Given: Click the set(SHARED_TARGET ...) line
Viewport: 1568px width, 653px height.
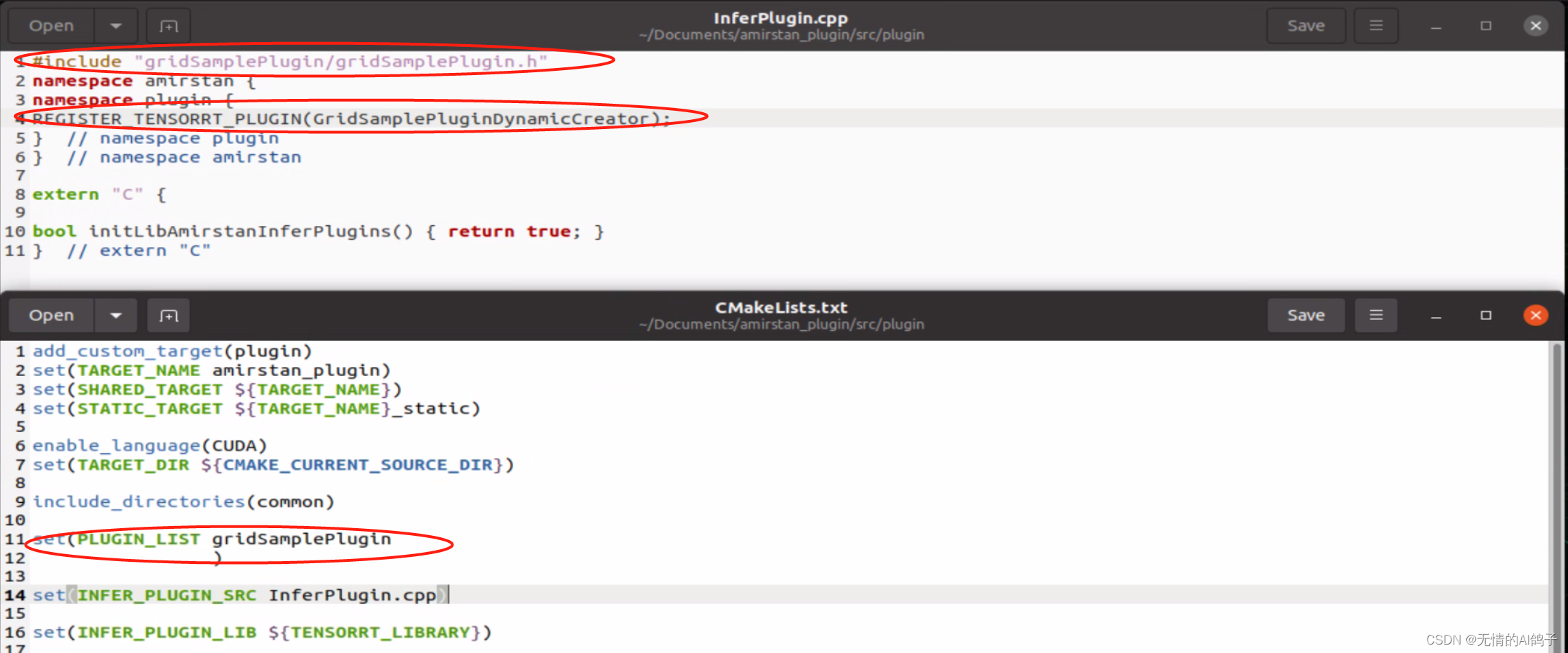Looking at the screenshot, I should coord(217,389).
